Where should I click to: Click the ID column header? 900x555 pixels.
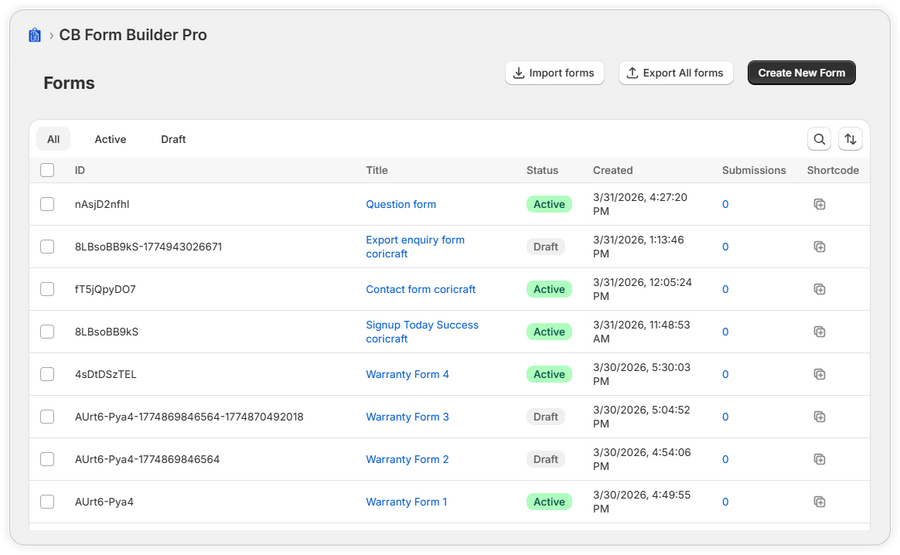pos(80,170)
